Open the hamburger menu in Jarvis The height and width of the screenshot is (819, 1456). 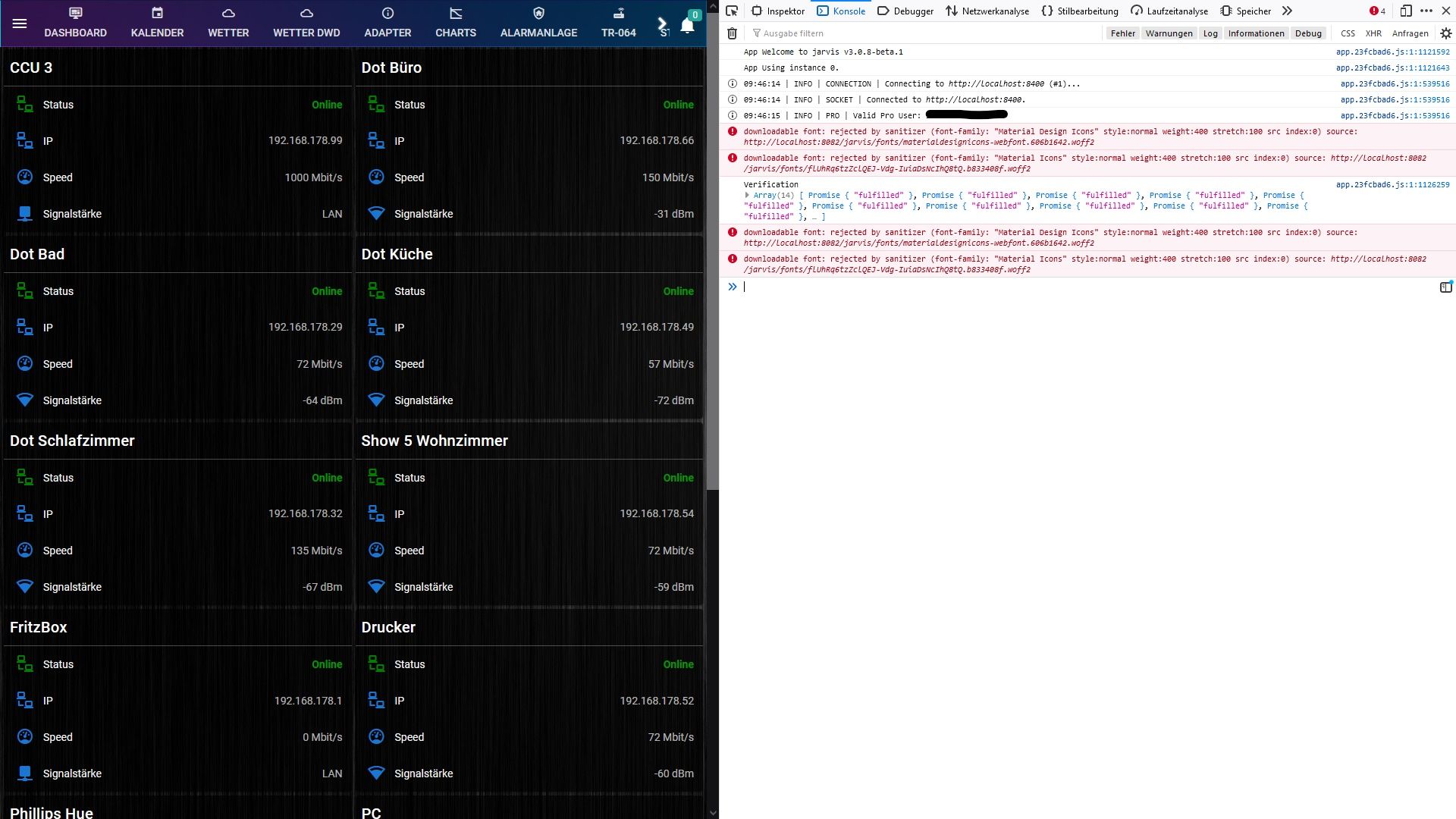[x=20, y=24]
